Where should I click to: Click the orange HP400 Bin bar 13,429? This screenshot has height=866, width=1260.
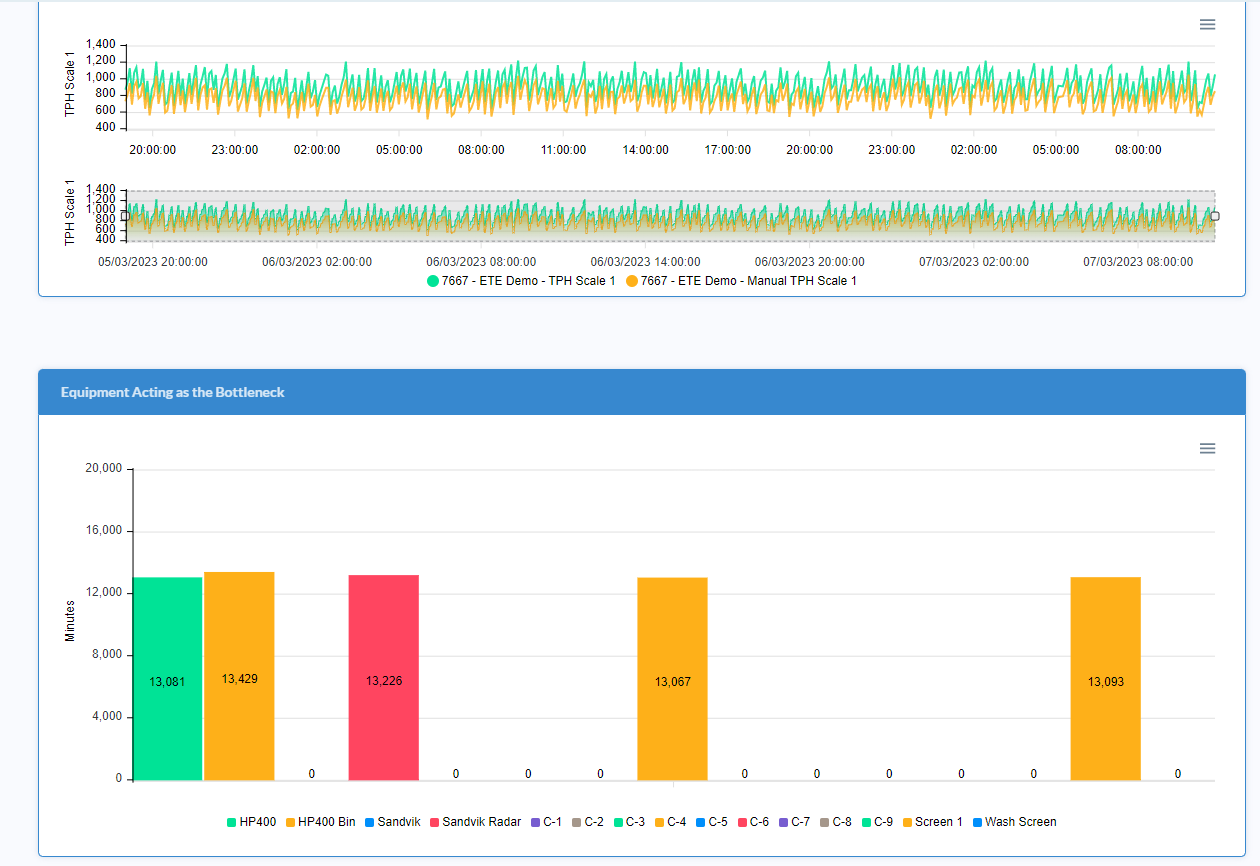(x=239, y=676)
